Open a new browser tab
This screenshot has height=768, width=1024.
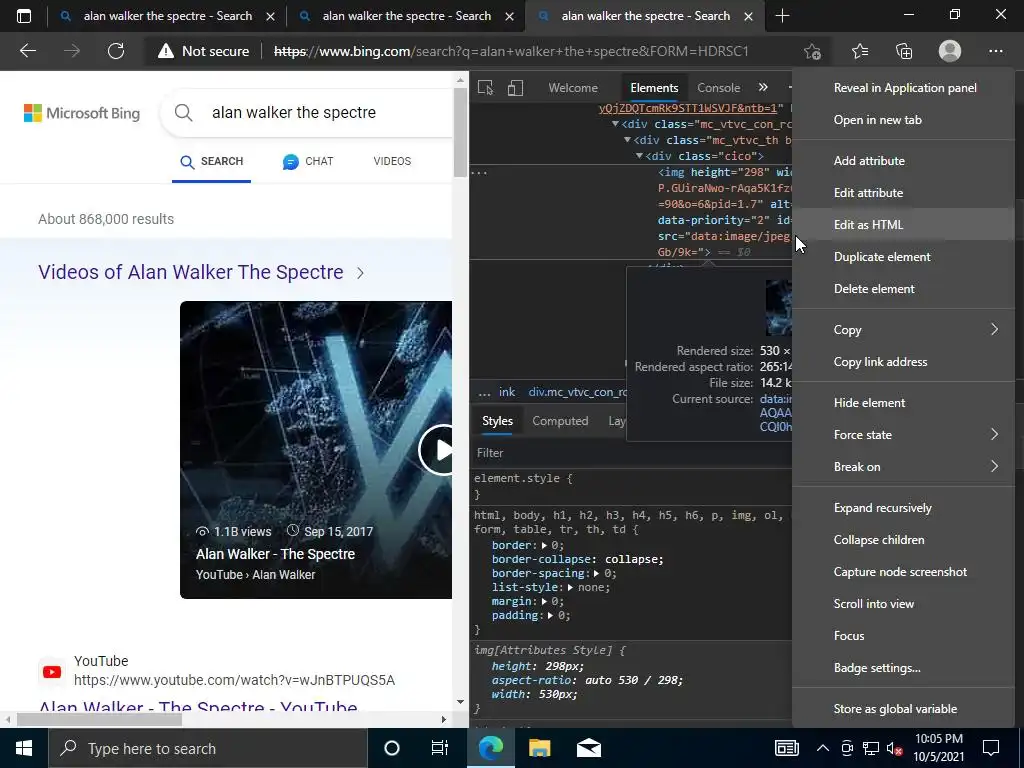pos(782,16)
